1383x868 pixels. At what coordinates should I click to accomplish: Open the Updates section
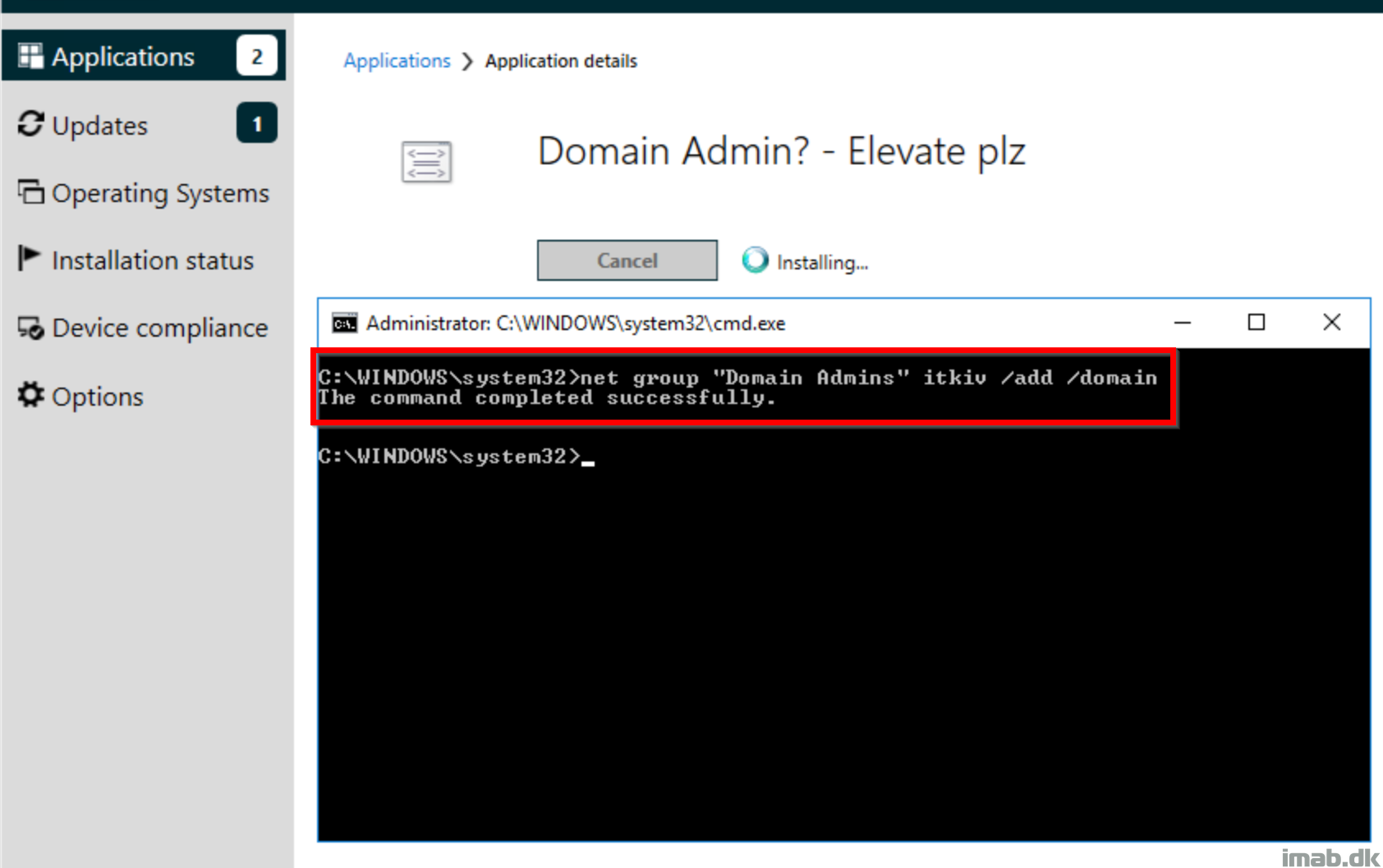[144, 124]
